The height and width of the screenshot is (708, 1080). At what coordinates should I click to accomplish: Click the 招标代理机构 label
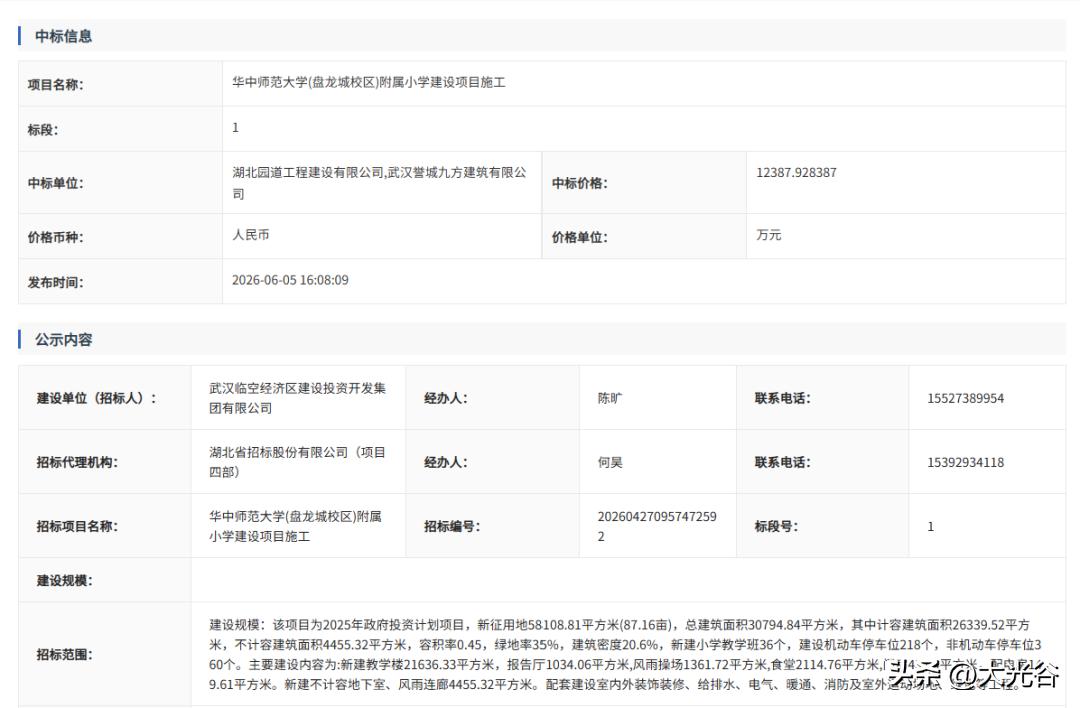pos(77,462)
